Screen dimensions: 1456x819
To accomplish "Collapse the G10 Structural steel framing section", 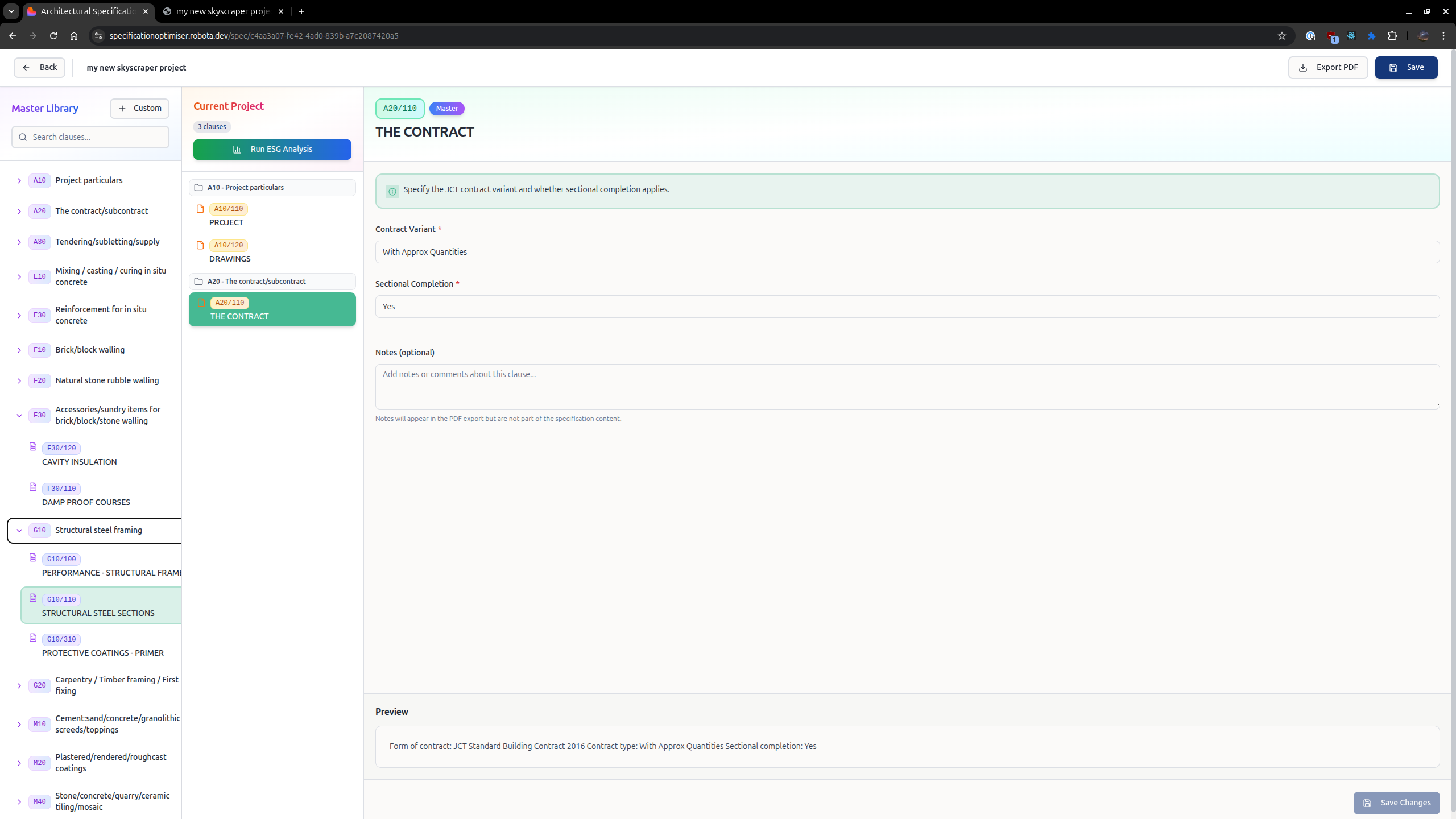I will [19, 531].
